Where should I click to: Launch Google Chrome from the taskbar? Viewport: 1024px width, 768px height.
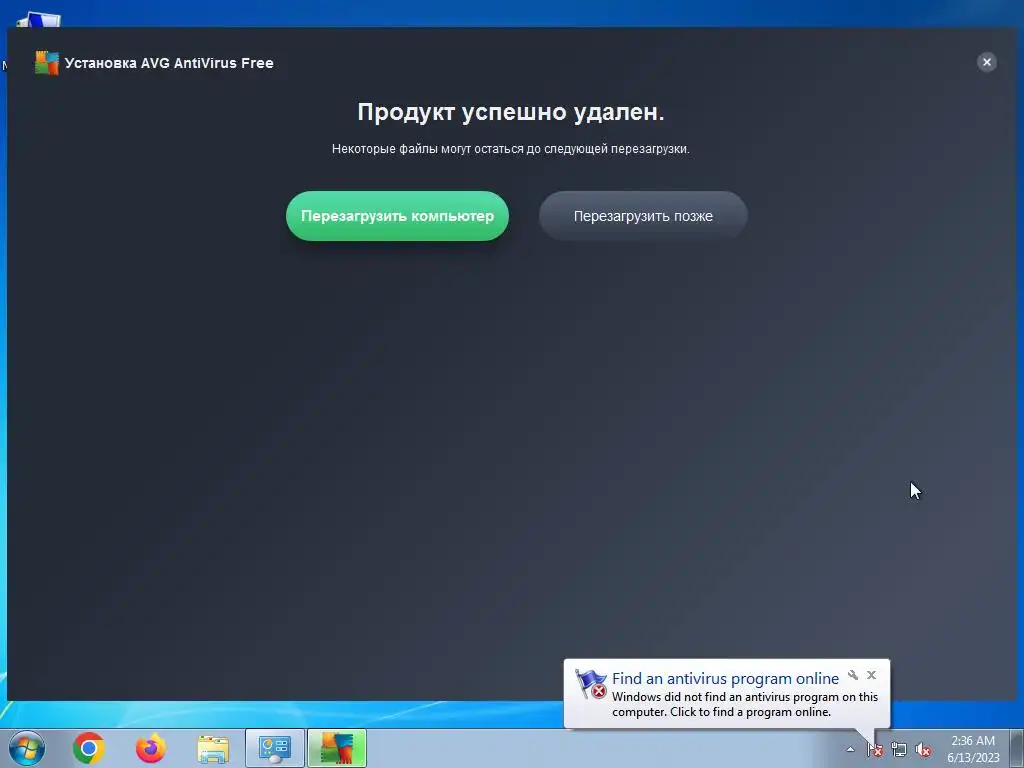[x=89, y=748]
